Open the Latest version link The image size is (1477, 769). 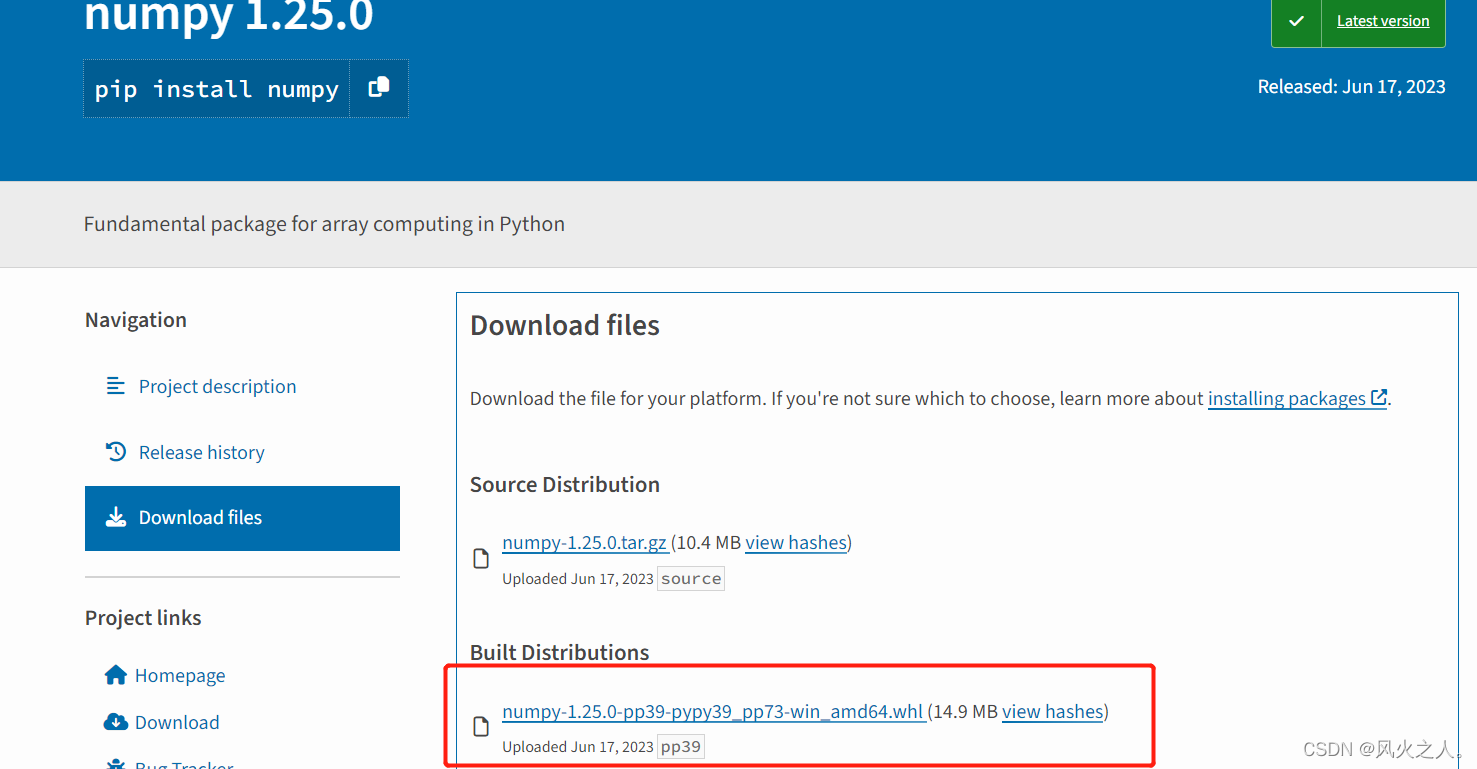tap(1383, 20)
